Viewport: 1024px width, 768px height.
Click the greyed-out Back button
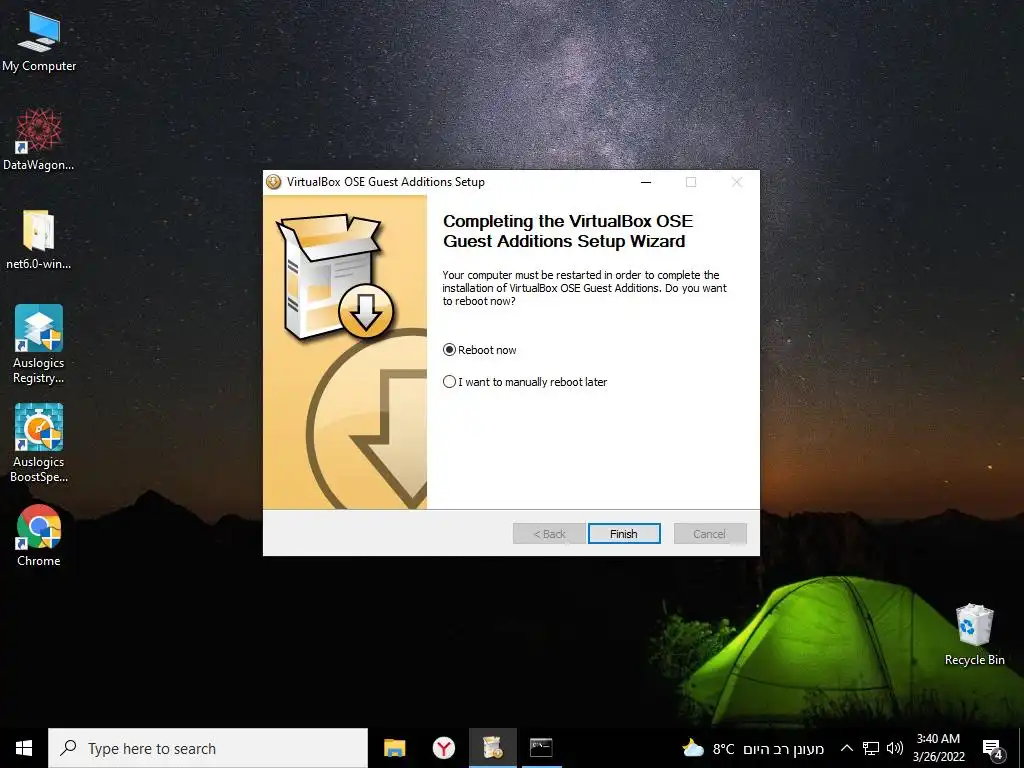tap(549, 534)
